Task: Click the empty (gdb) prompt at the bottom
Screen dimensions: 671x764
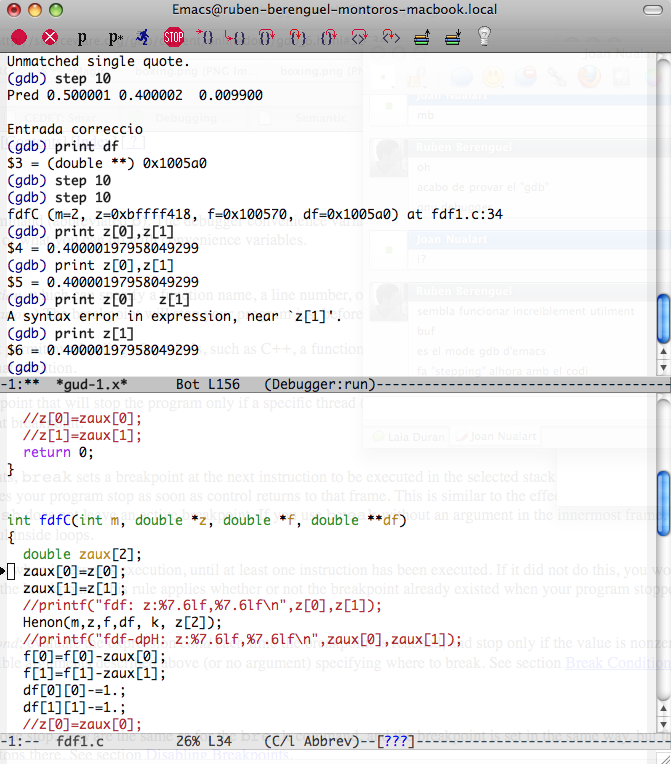Action: 27,367
